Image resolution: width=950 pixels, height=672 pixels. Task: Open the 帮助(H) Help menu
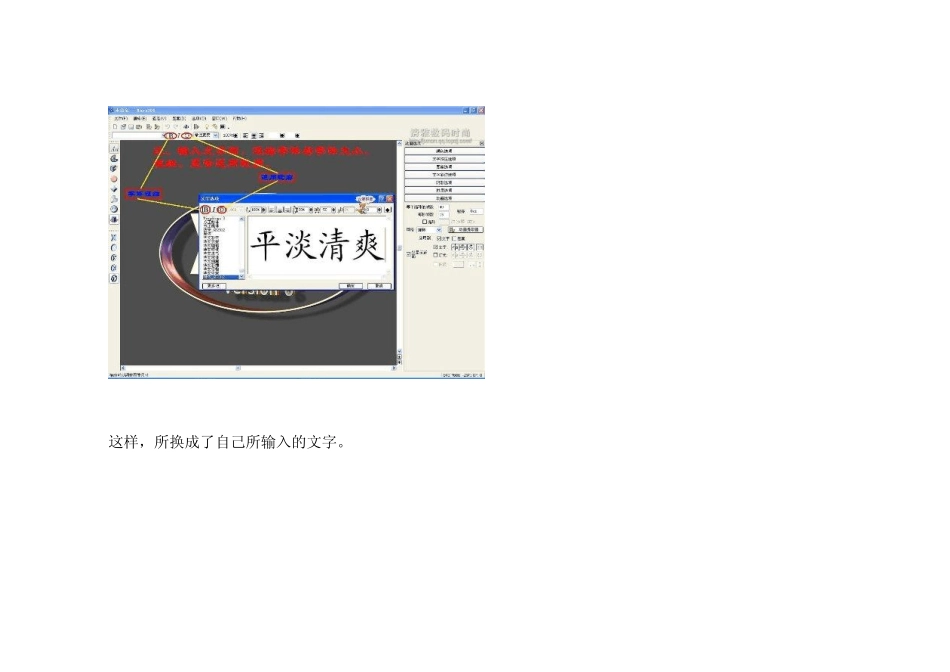coord(240,118)
